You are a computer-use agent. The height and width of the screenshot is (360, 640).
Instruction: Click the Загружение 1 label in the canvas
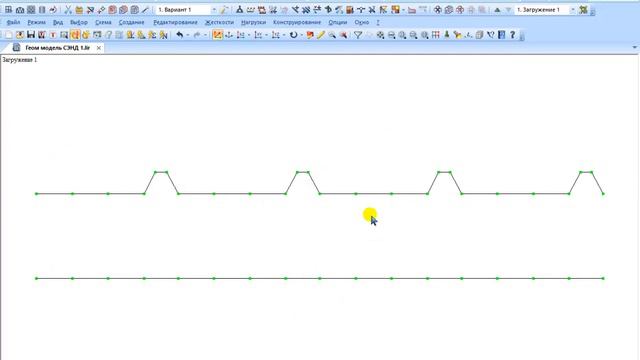(x=20, y=60)
